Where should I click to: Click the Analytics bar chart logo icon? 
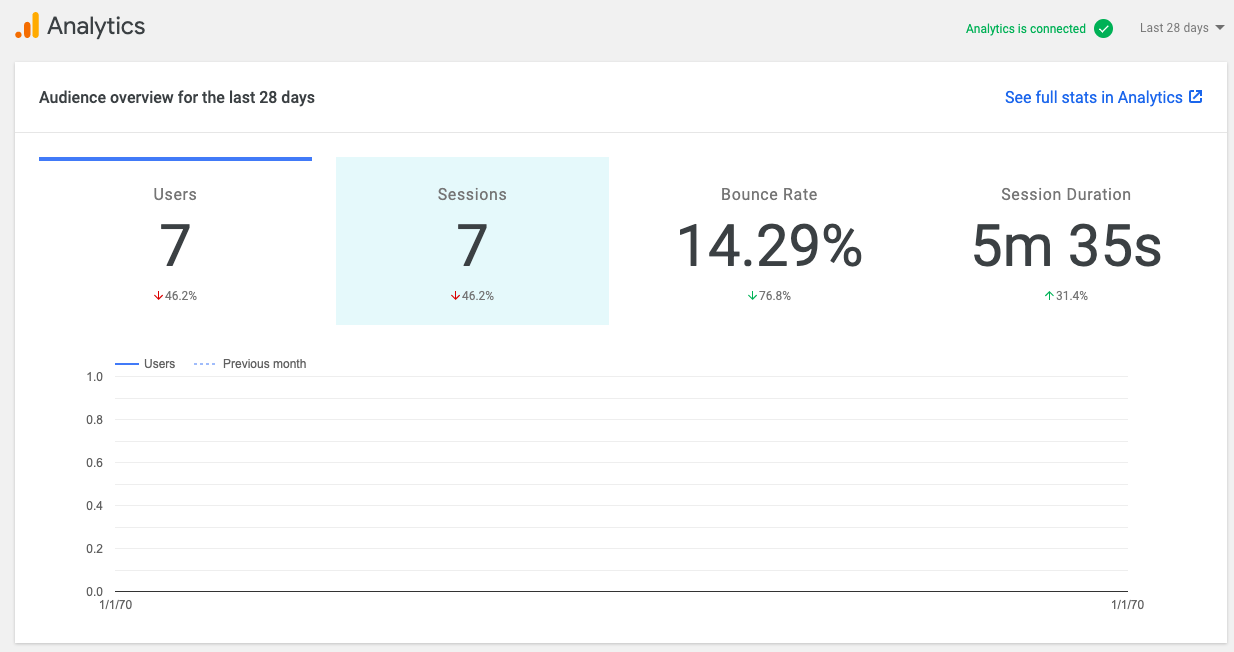[x=27, y=26]
